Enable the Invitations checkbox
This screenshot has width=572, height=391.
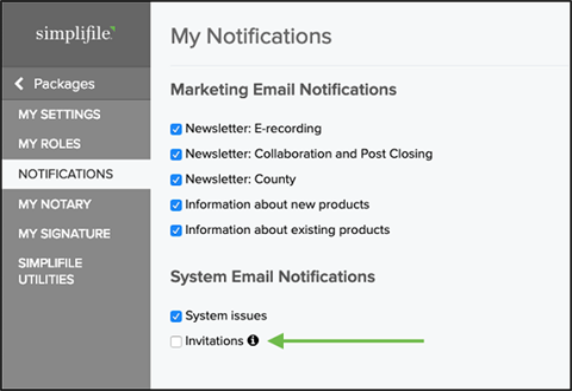pyautogui.click(x=176, y=342)
